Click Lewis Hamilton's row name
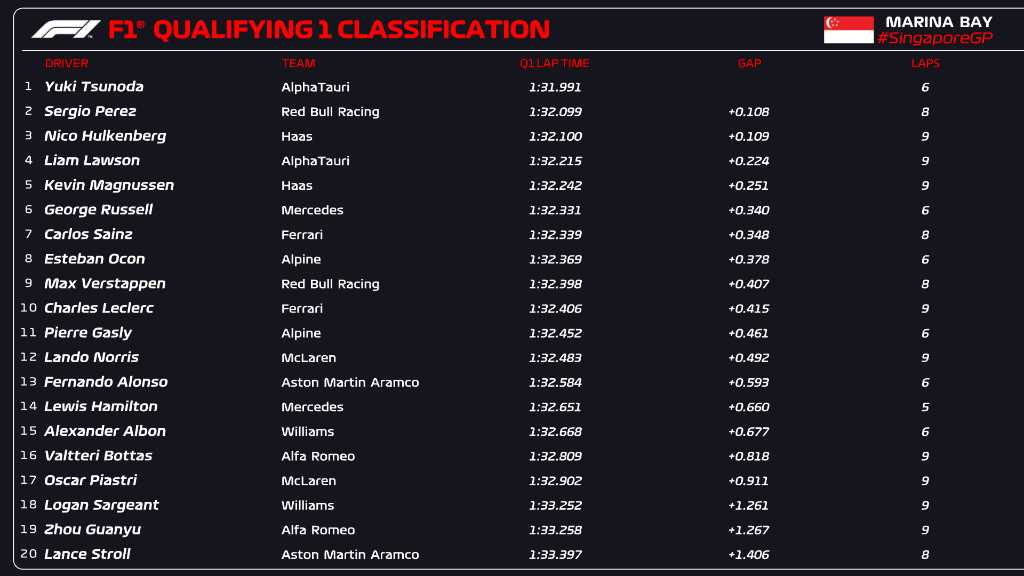 [101, 406]
